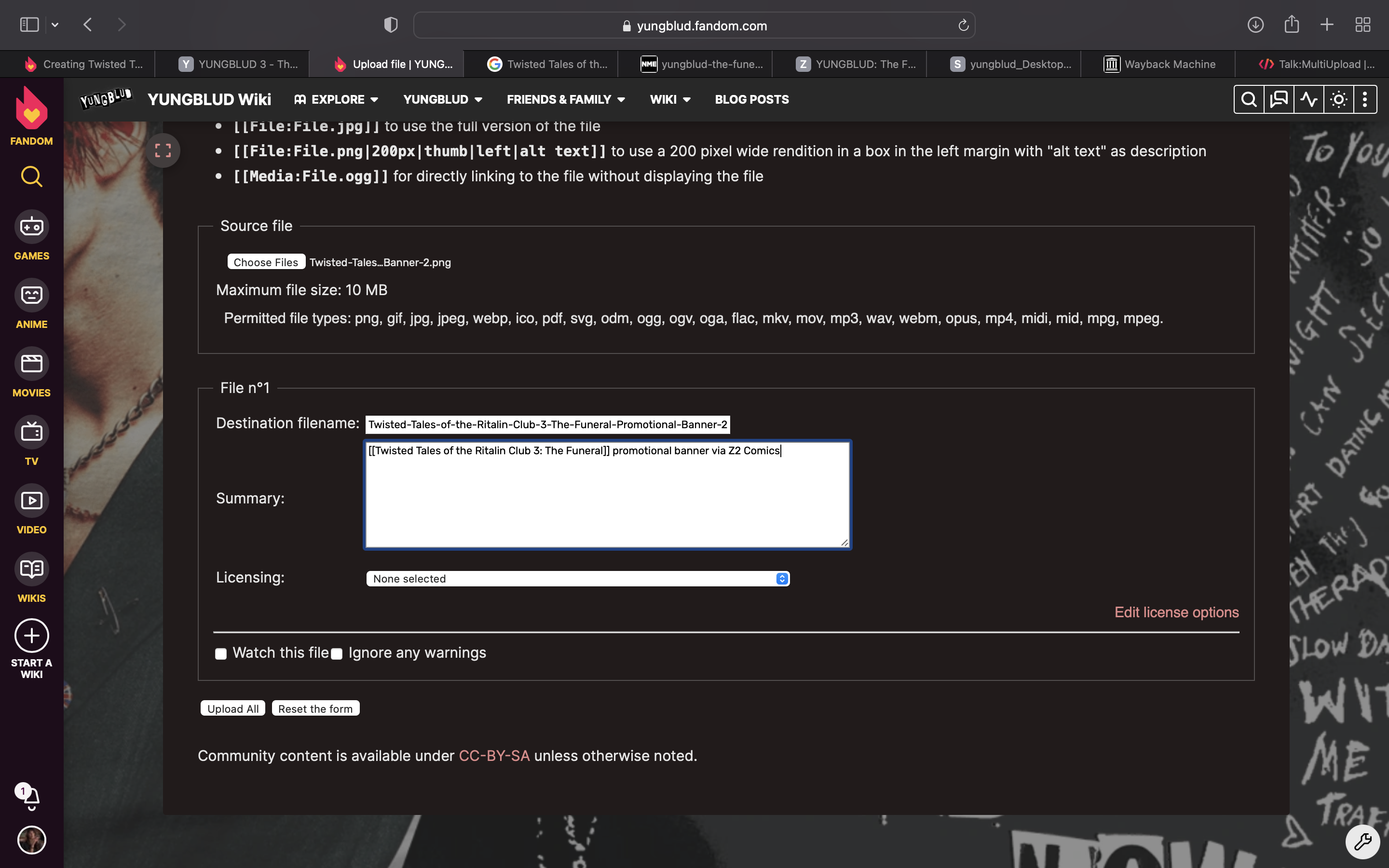Open Safari share icon
The image size is (1389, 868).
click(x=1292, y=24)
